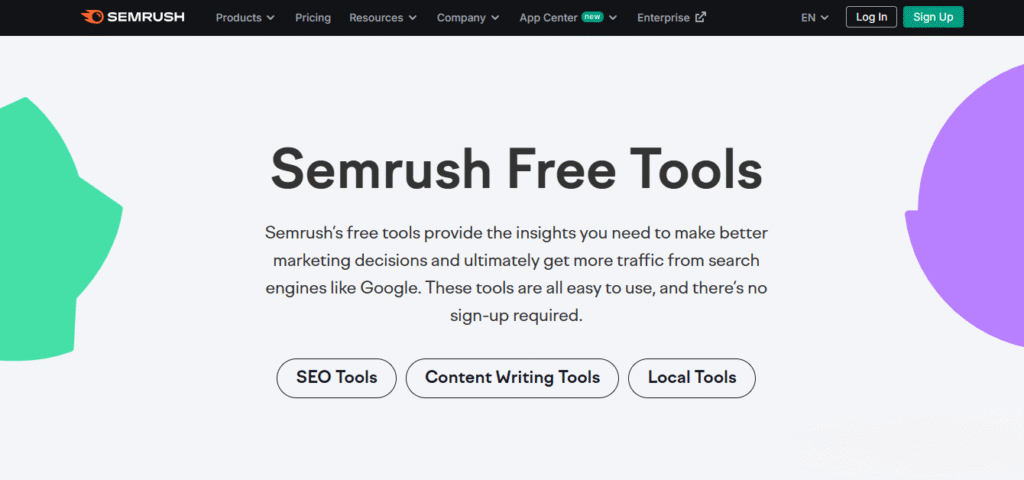Screen dimensions: 1024x480
Task: Open the App Center dropdown
Action: [550, 18]
